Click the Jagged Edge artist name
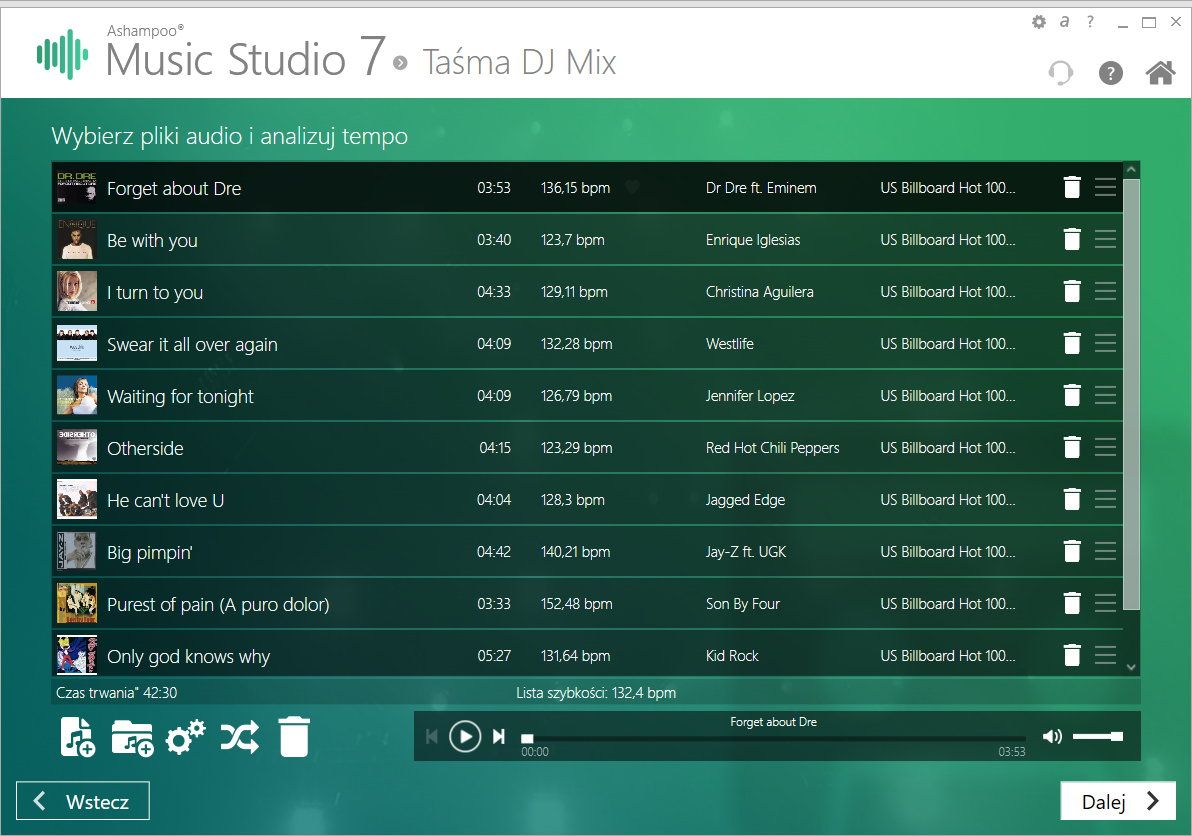The width and height of the screenshot is (1192, 836). point(745,500)
